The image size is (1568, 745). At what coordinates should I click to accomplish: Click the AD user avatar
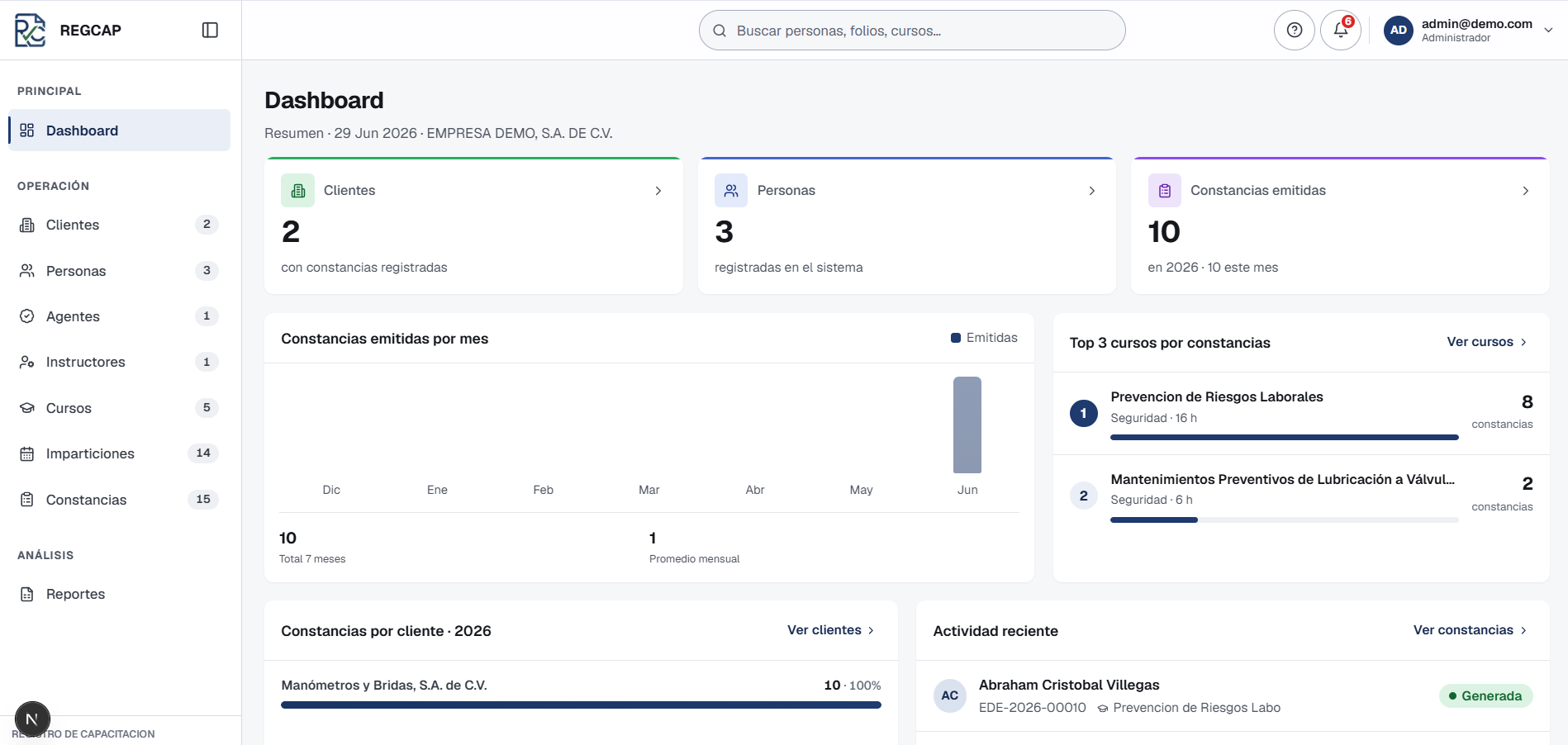coord(1398,30)
